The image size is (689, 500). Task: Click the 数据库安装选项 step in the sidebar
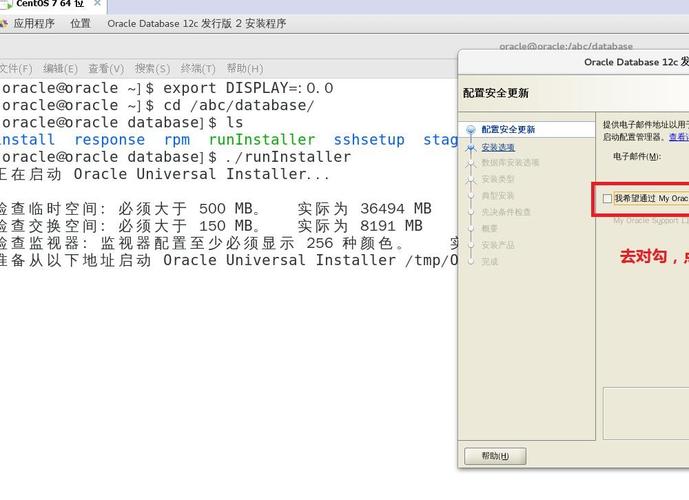[x=510, y=163]
